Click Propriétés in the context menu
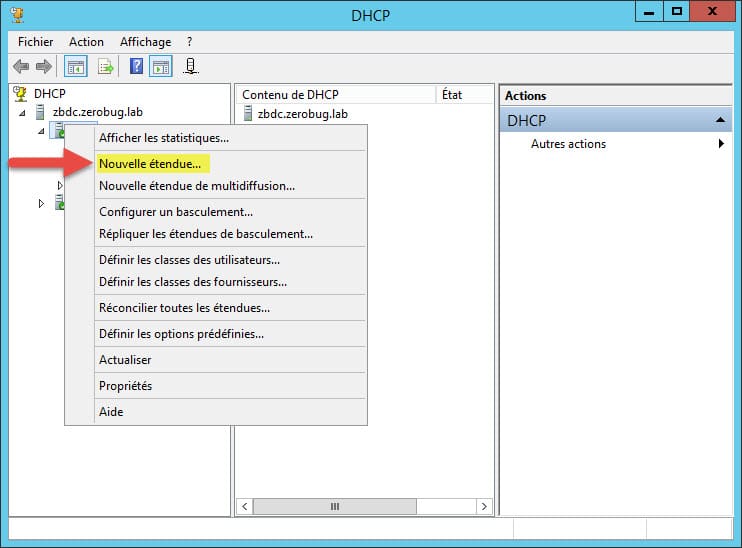742x548 pixels. [x=126, y=386]
